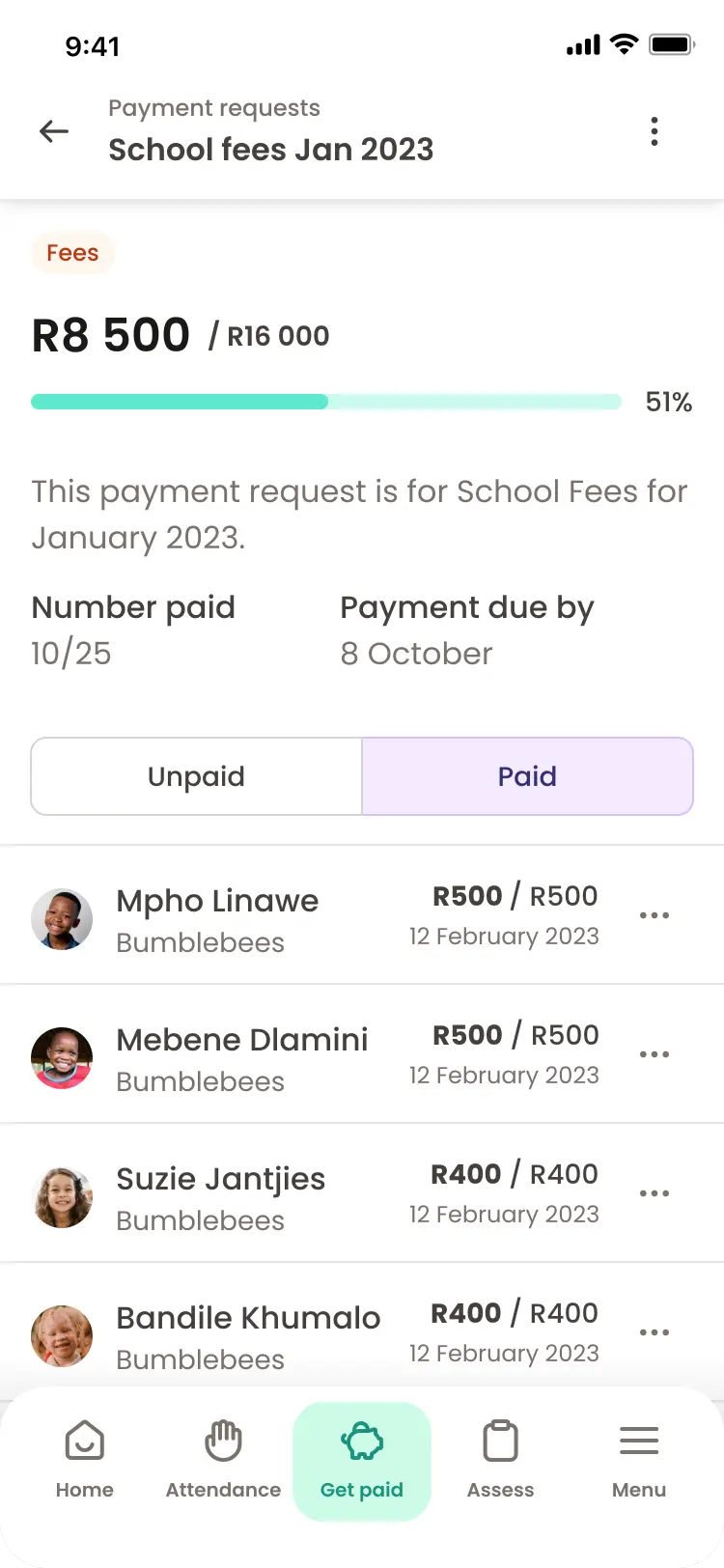Tap the battery status icon
The image size is (724, 1568).
point(672,44)
